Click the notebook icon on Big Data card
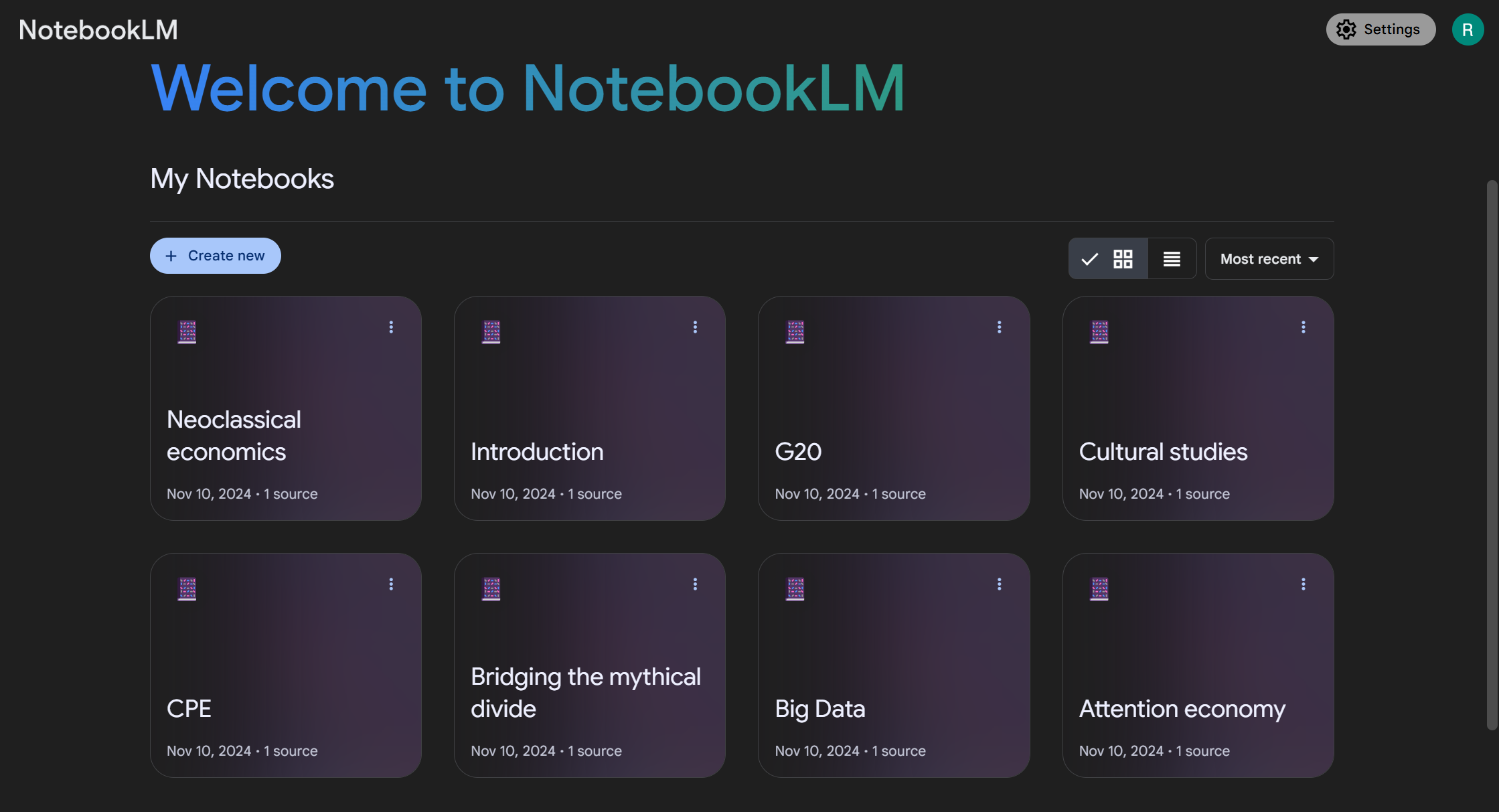Viewport: 1499px width, 812px height. [x=795, y=589]
